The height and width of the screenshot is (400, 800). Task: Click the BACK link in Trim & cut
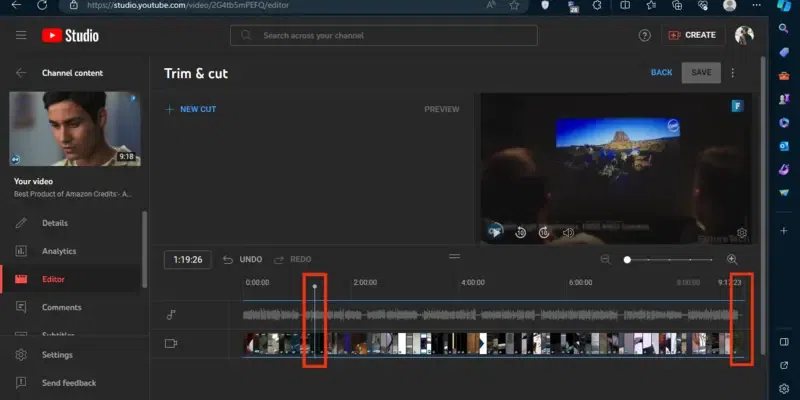661,72
